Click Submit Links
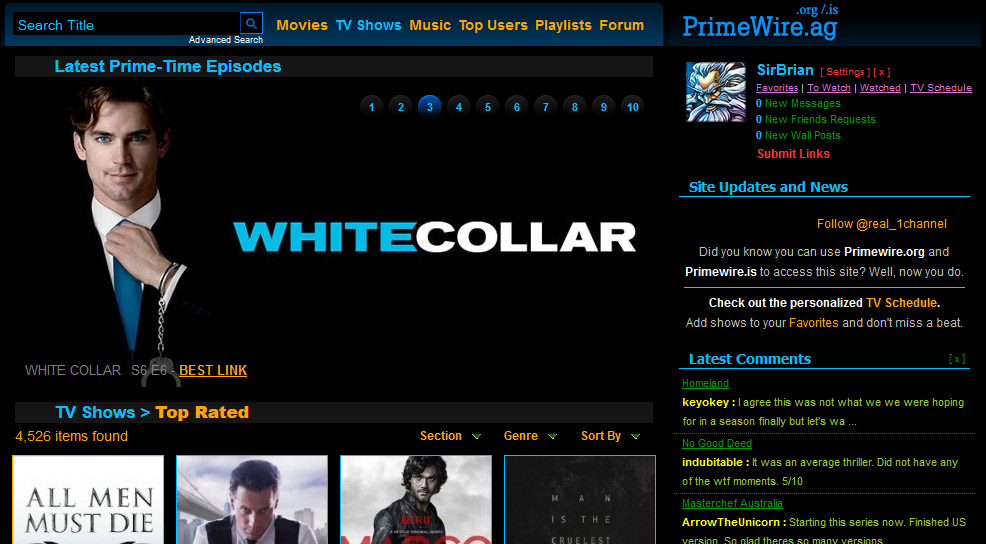The image size is (986, 544). [x=793, y=153]
